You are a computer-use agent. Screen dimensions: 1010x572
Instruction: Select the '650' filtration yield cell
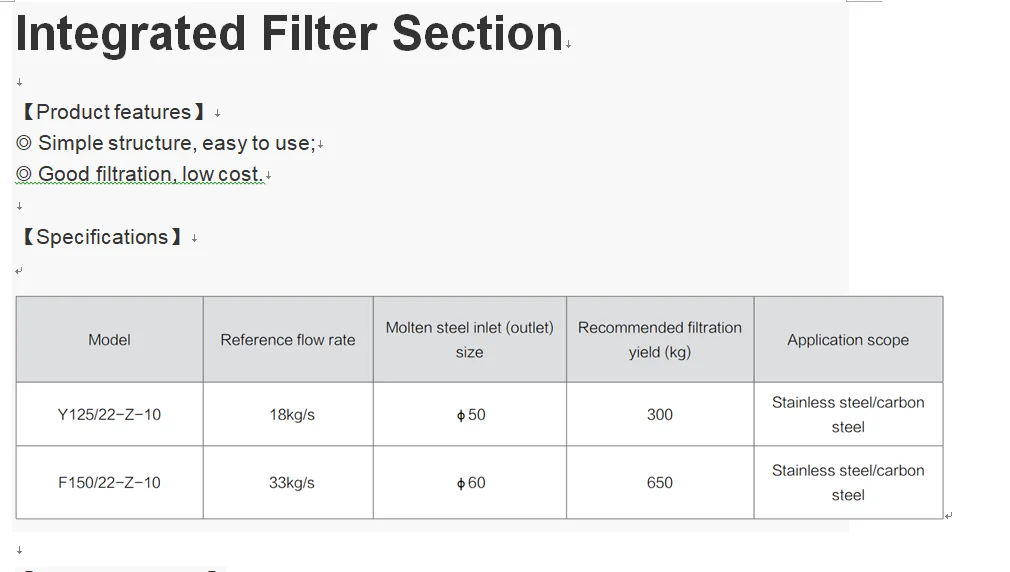(659, 482)
